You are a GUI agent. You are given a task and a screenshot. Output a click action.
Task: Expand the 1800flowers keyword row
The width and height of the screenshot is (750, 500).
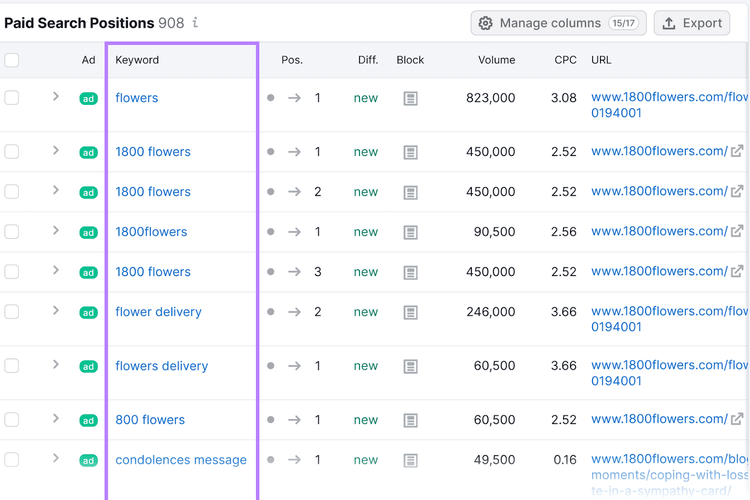coord(55,231)
